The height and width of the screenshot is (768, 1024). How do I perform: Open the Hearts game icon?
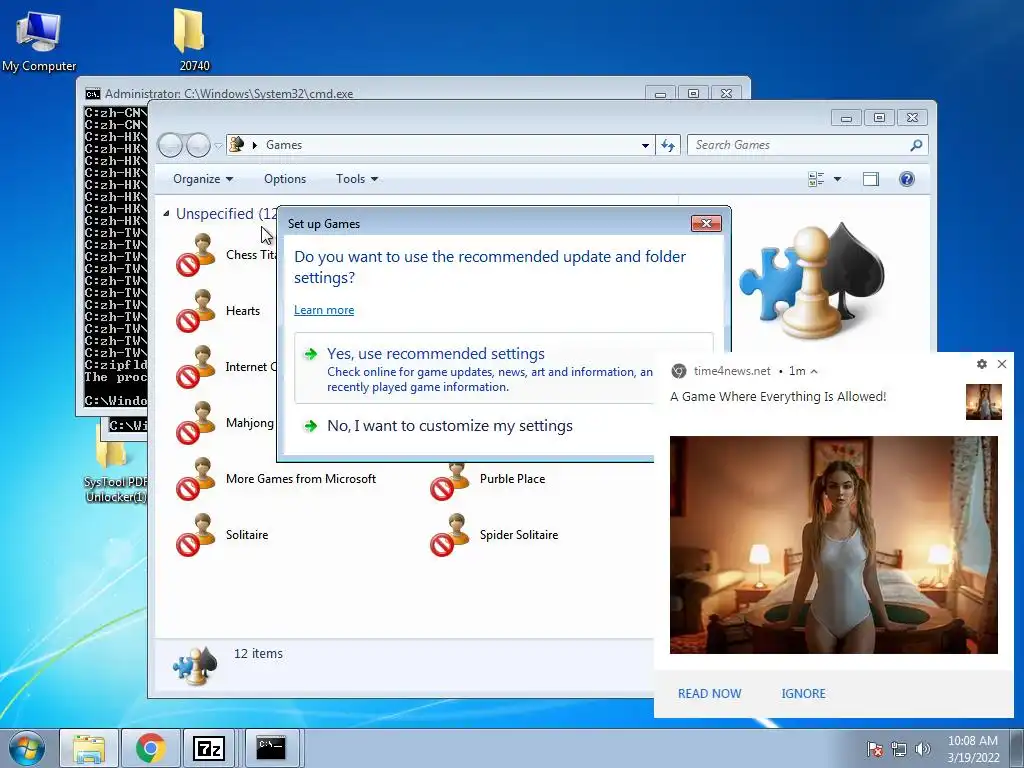(196, 311)
